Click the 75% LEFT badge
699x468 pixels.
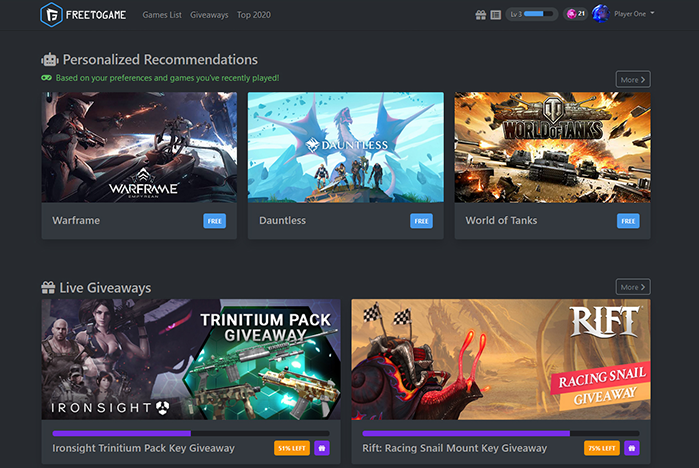602,448
